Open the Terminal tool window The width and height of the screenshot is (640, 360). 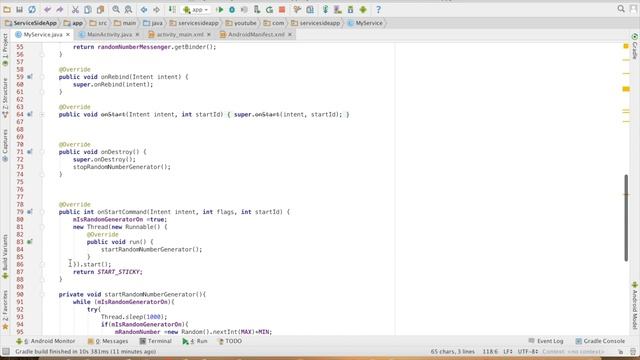point(156,341)
